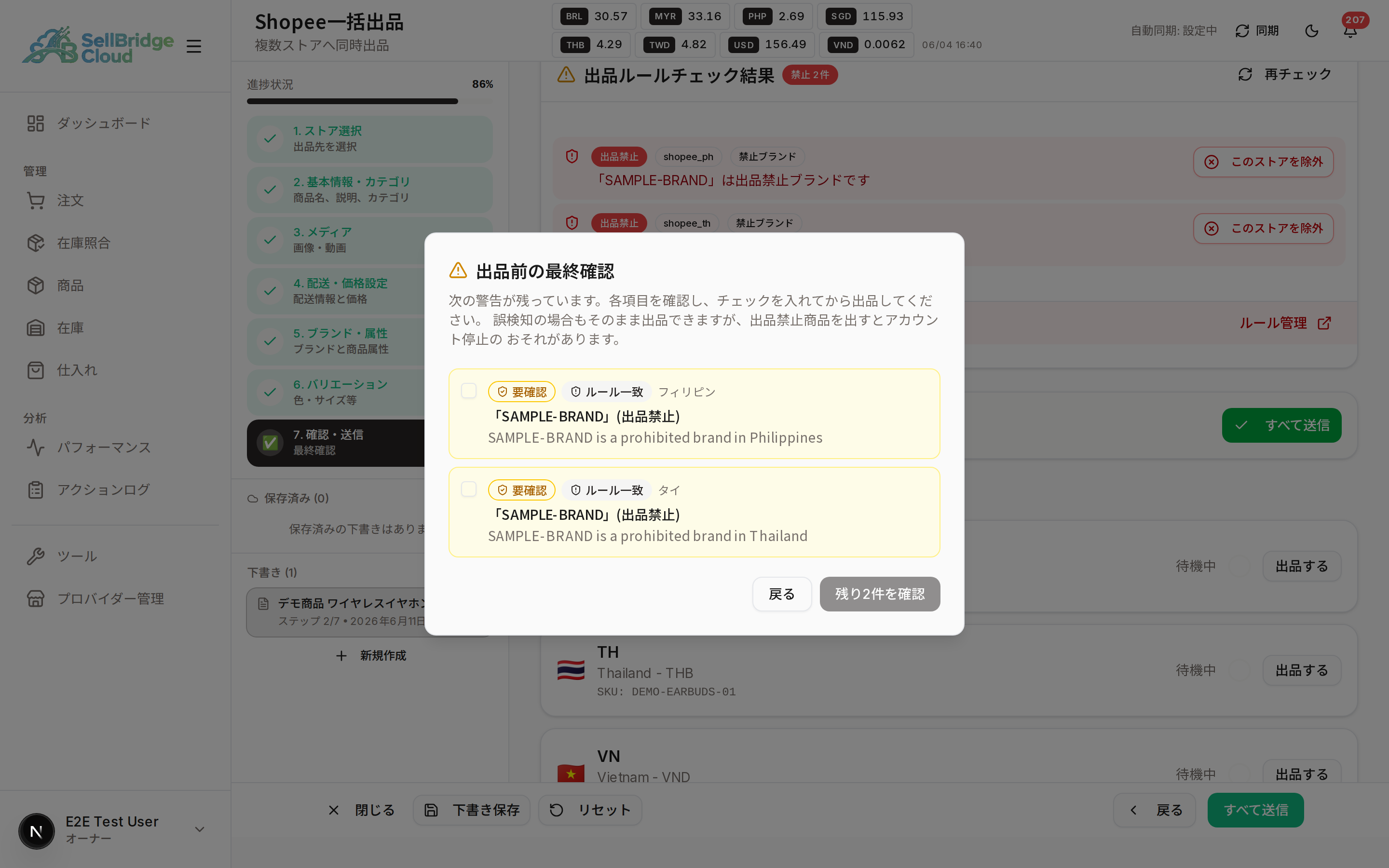Select step 1. ストア選択
Screen dimensions: 1389x868
pos(369,139)
